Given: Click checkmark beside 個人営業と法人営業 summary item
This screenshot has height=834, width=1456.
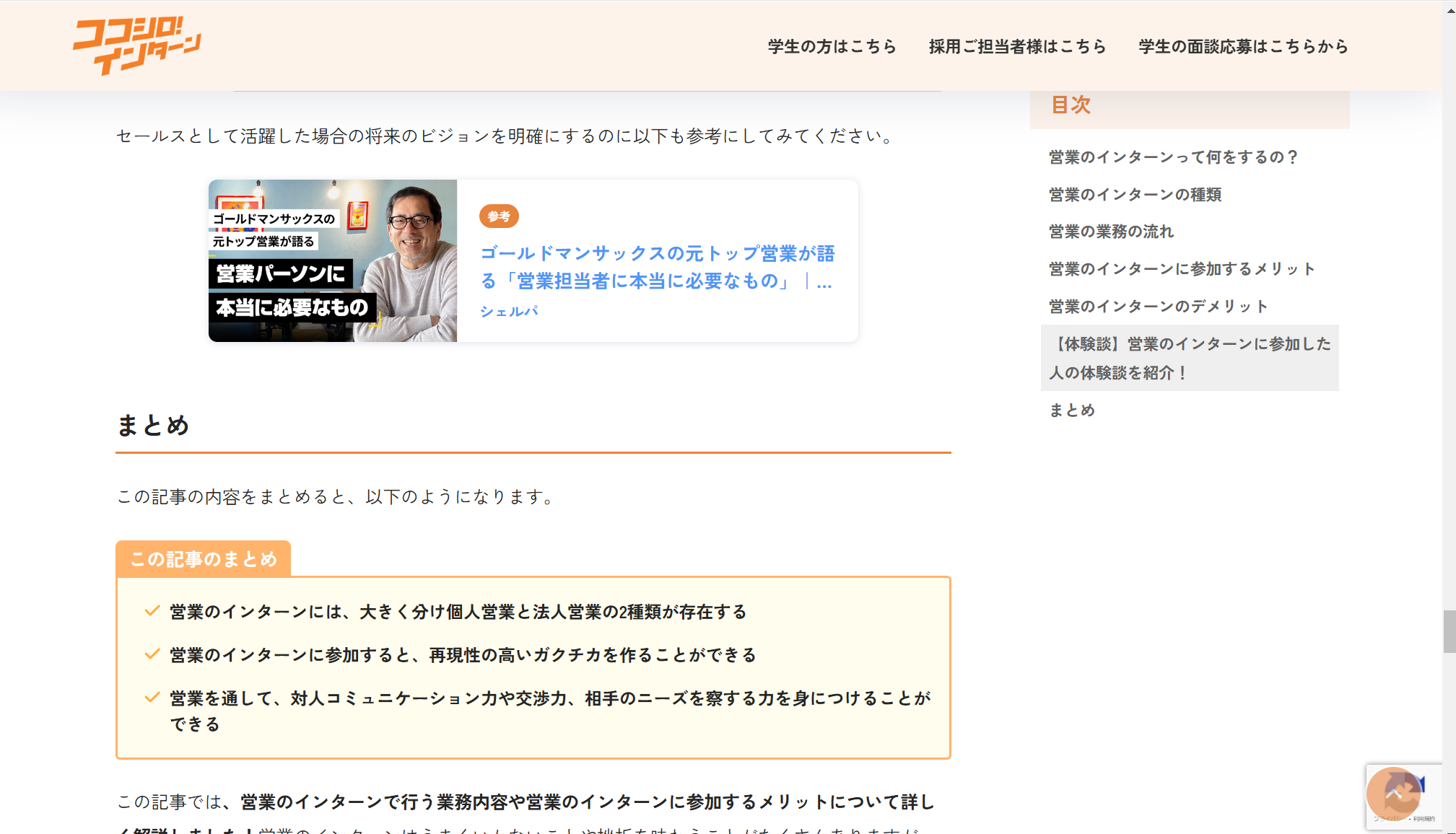Looking at the screenshot, I should coord(152,611).
